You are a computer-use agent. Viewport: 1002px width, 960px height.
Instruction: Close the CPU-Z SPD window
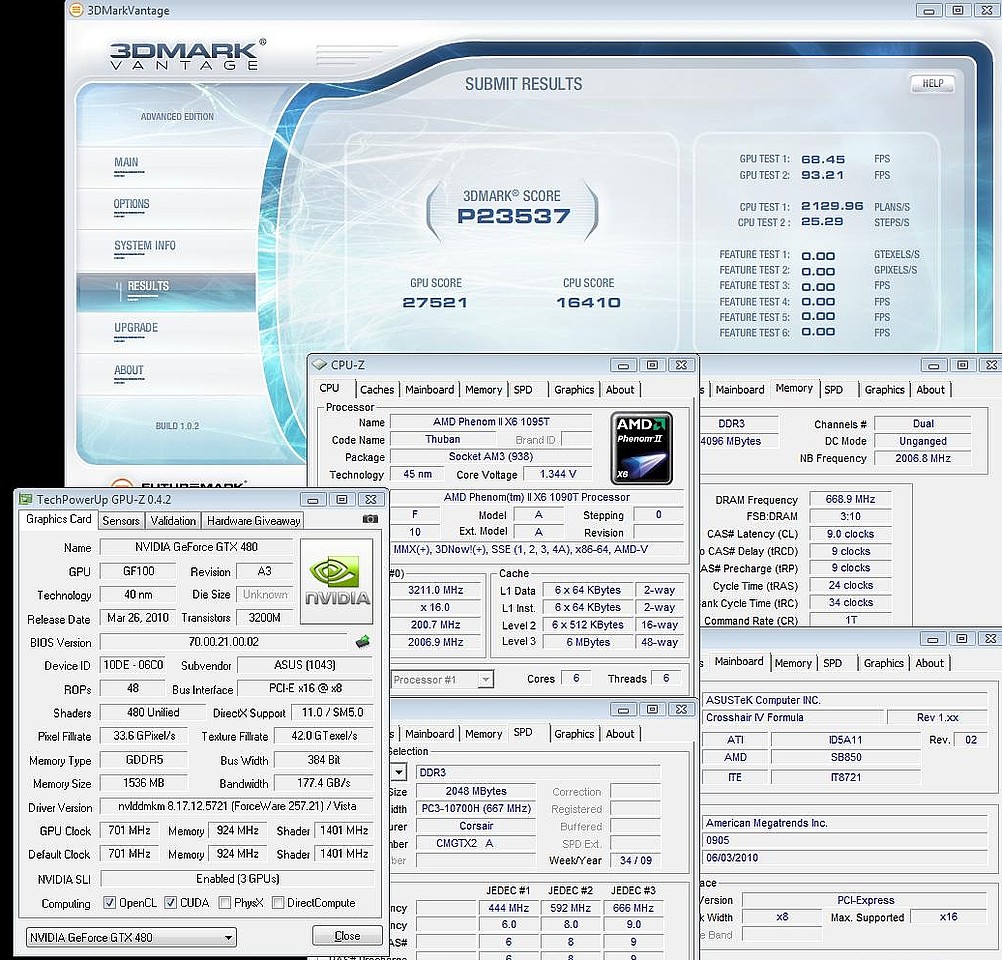point(681,709)
